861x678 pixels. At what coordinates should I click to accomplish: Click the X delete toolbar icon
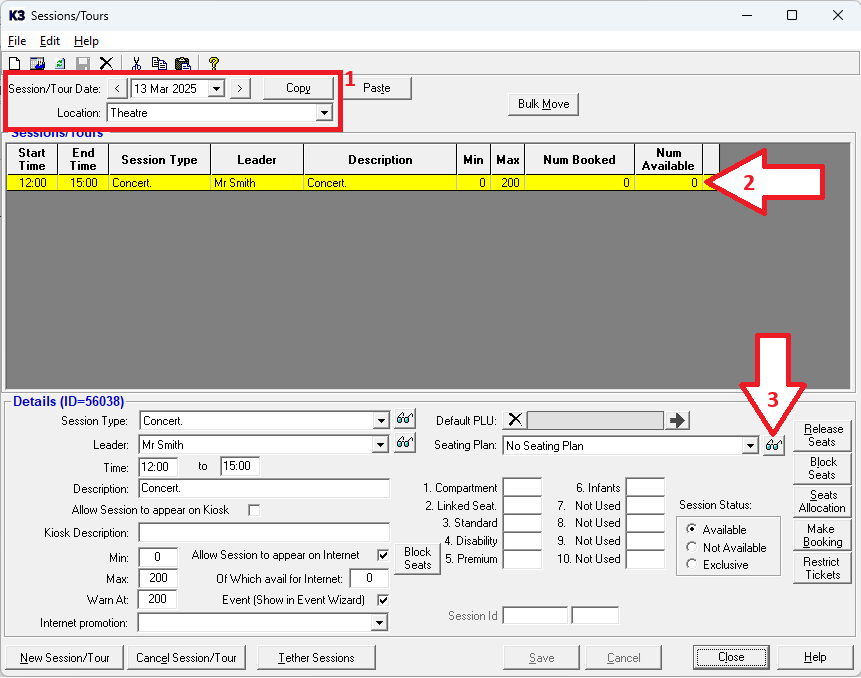pyautogui.click(x=106, y=64)
